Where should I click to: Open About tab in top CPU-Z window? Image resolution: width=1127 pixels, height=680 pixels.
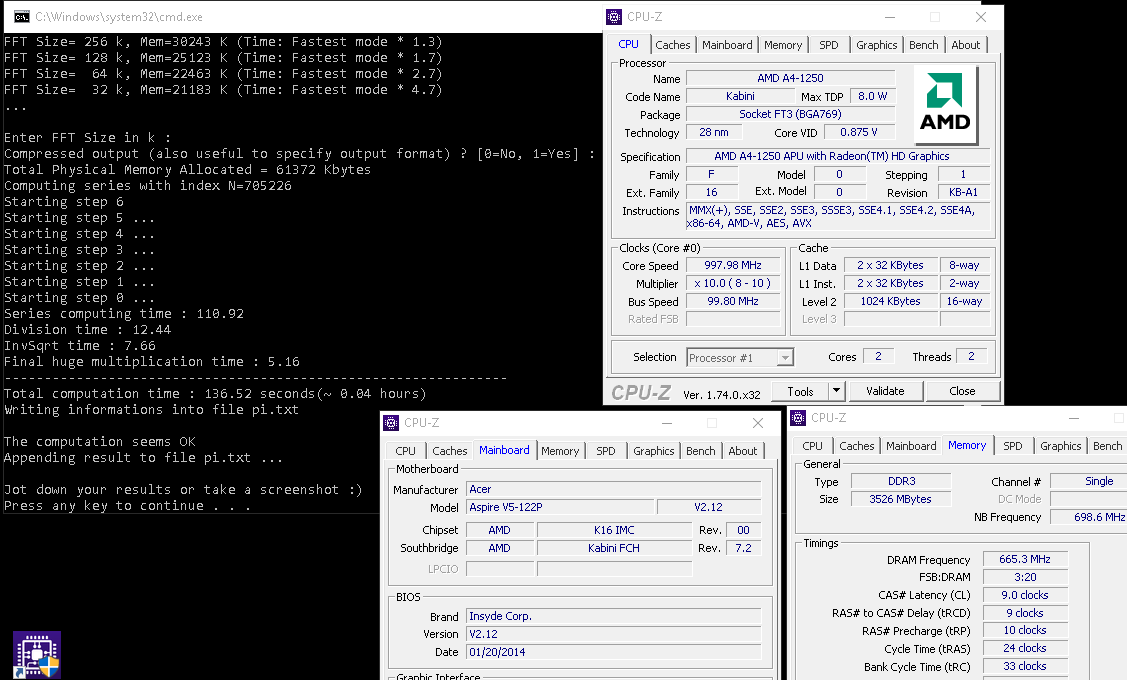tap(965, 45)
